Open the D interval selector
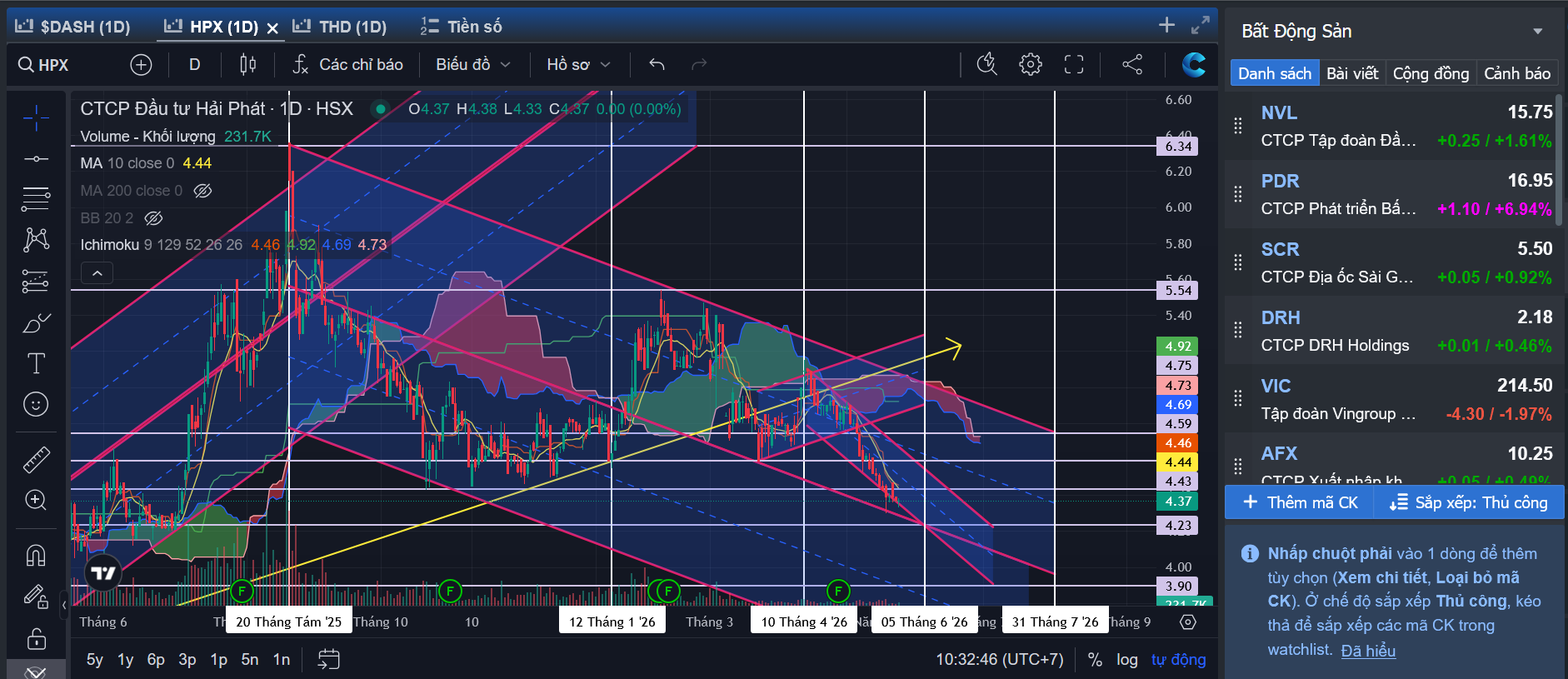The width and height of the screenshot is (1568, 679). click(194, 64)
